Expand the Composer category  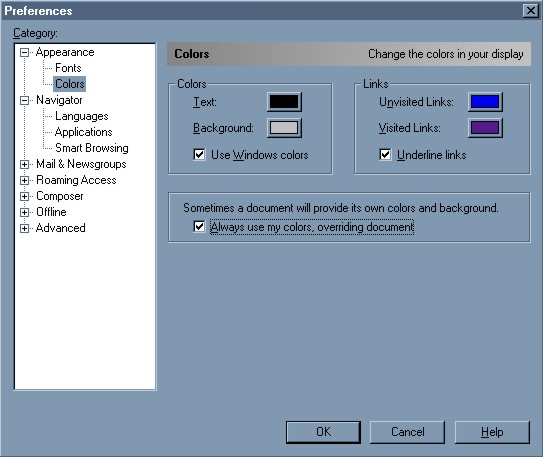tap(24, 196)
